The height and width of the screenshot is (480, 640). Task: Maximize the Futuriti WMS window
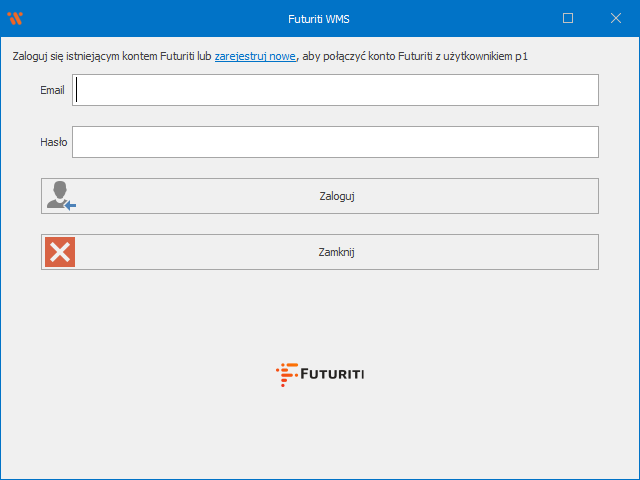point(568,18)
